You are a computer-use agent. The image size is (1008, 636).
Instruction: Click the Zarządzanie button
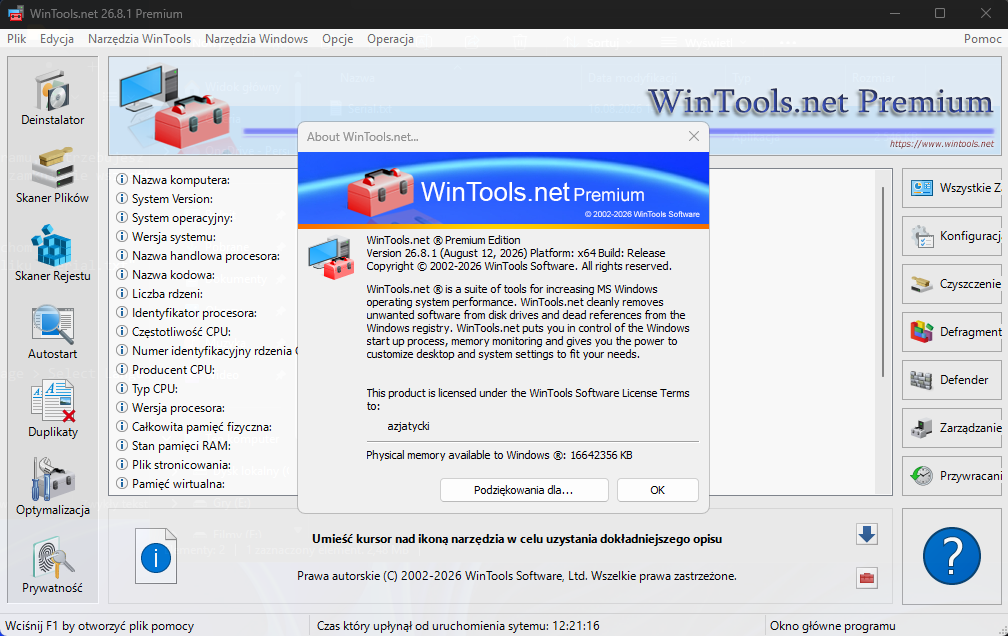(x=952, y=428)
